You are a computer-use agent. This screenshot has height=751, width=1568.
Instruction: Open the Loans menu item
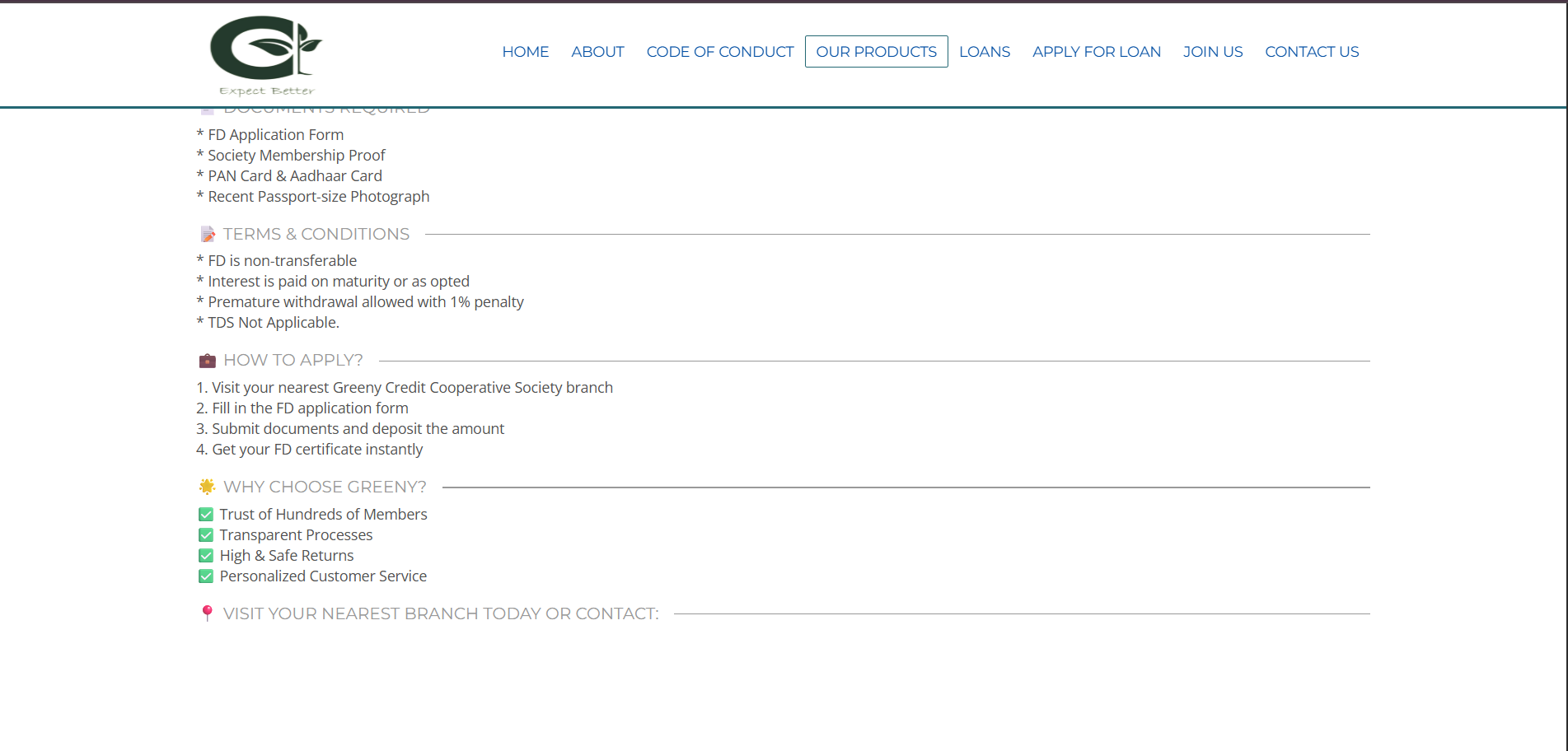tap(984, 52)
